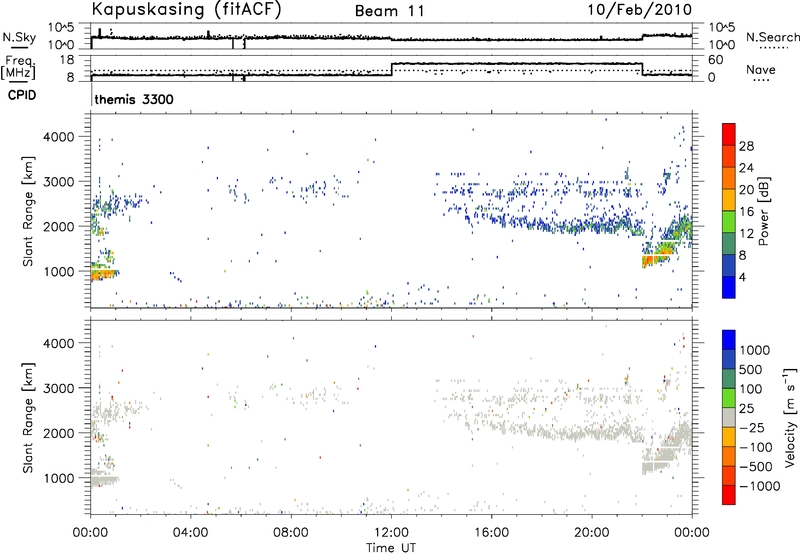Click the "3000" tick of the velocity panel
Screen dimensions: 800x554
click(58, 388)
